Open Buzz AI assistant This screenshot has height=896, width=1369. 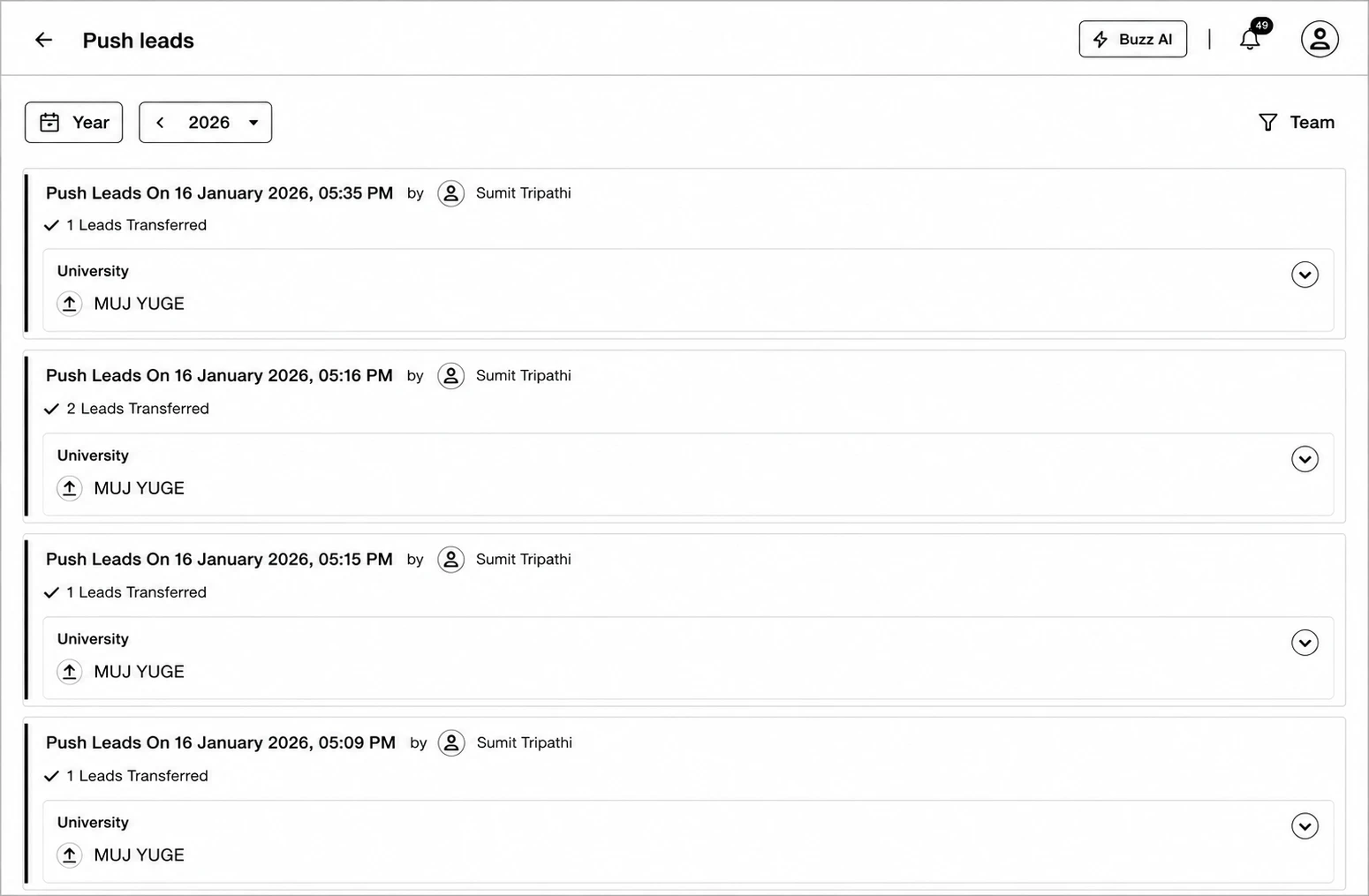1133,40
